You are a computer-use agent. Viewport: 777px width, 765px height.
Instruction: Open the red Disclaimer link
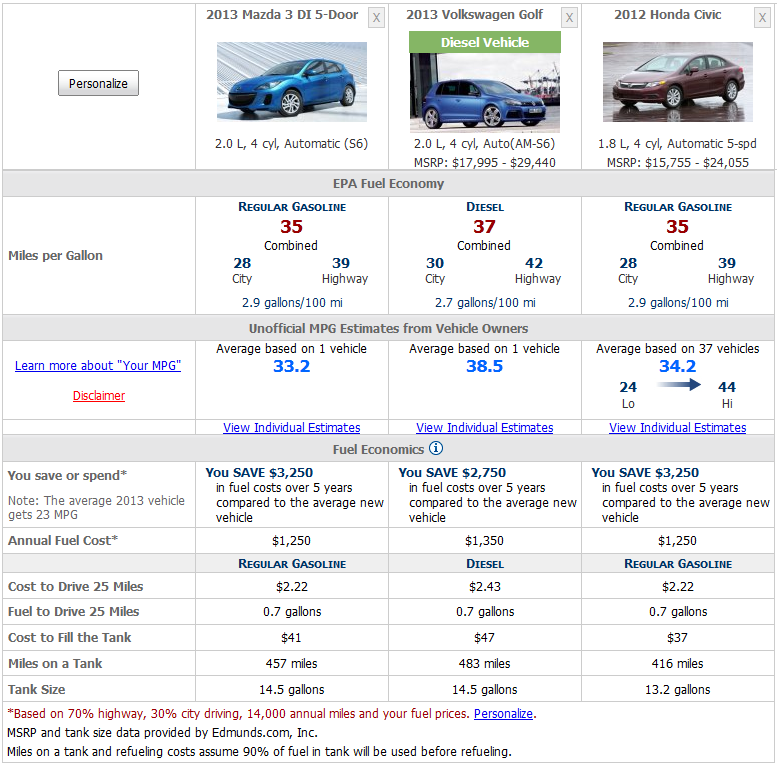tap(99, 395)
